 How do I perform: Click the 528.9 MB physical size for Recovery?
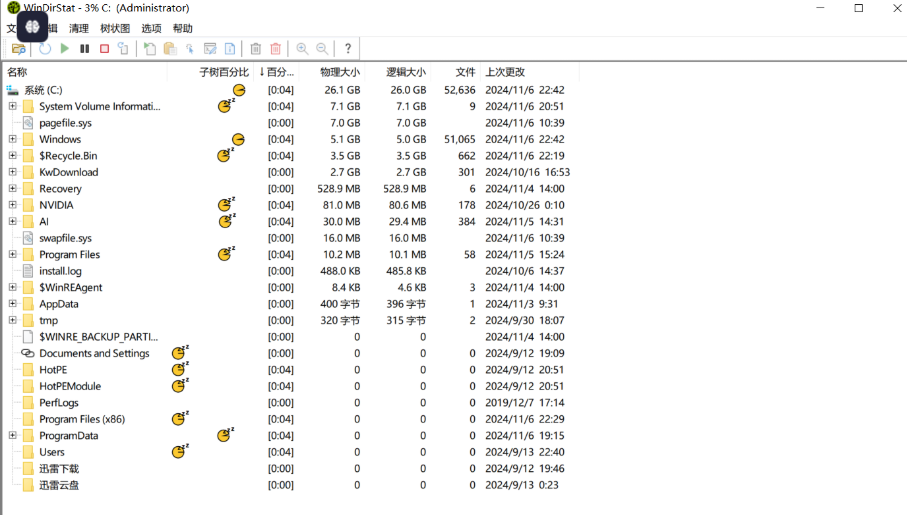339,189
